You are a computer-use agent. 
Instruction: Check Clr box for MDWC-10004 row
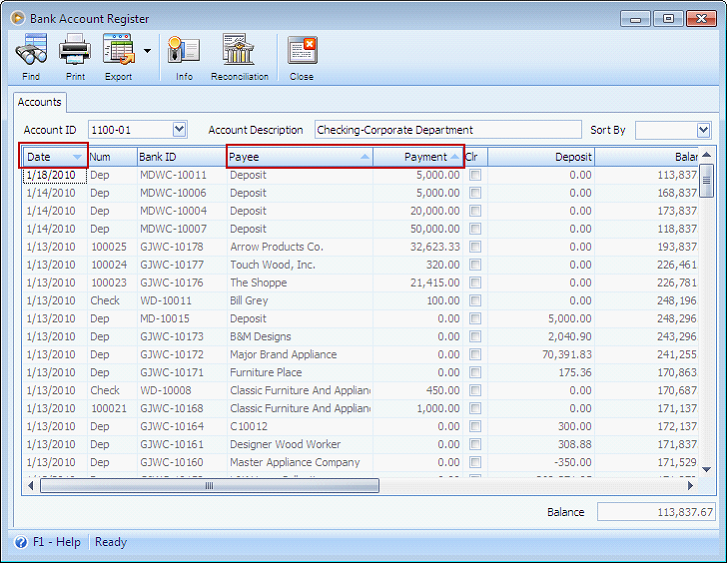point(475,211)
